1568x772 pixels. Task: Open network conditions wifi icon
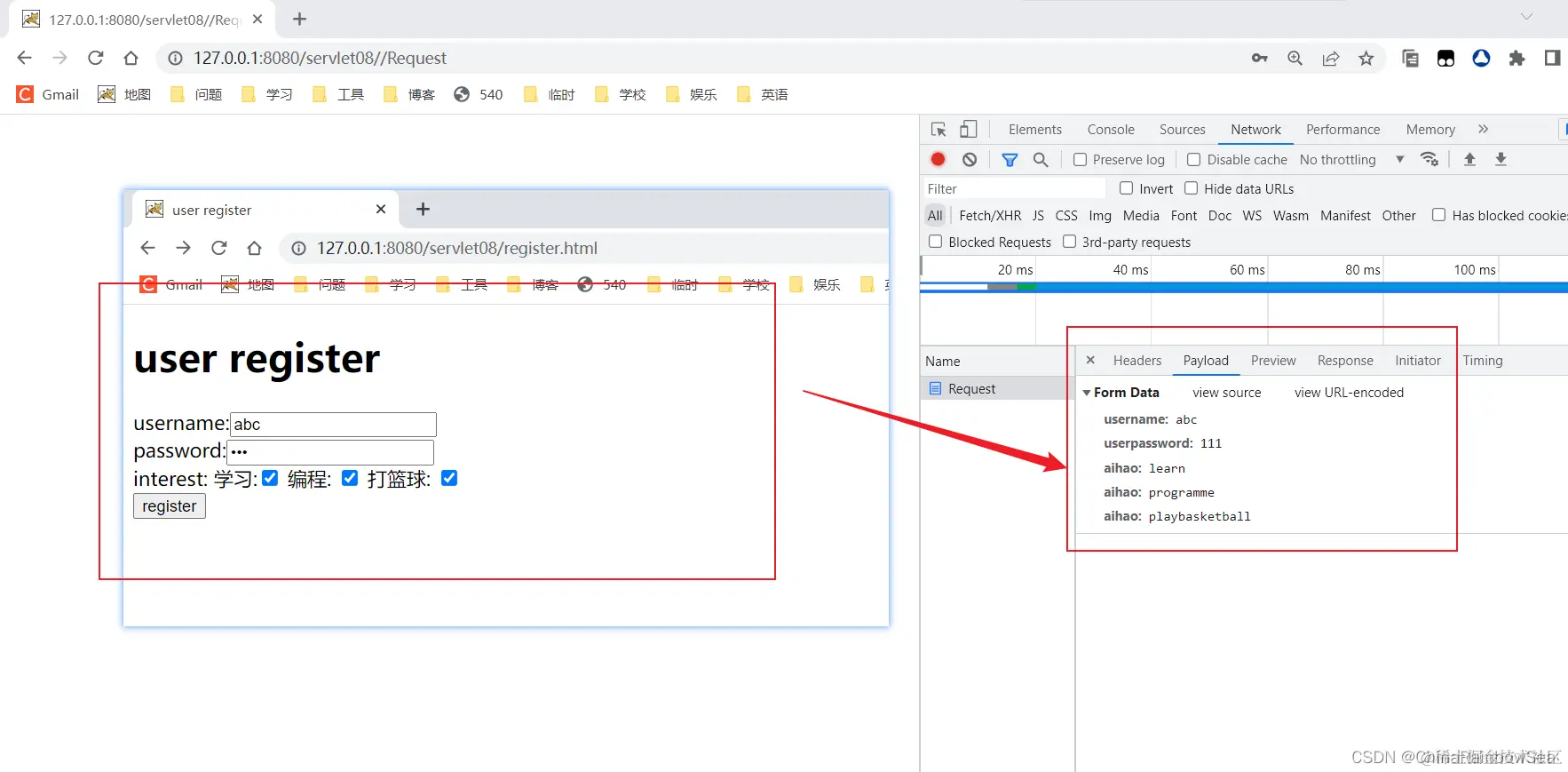[1429, 159]
